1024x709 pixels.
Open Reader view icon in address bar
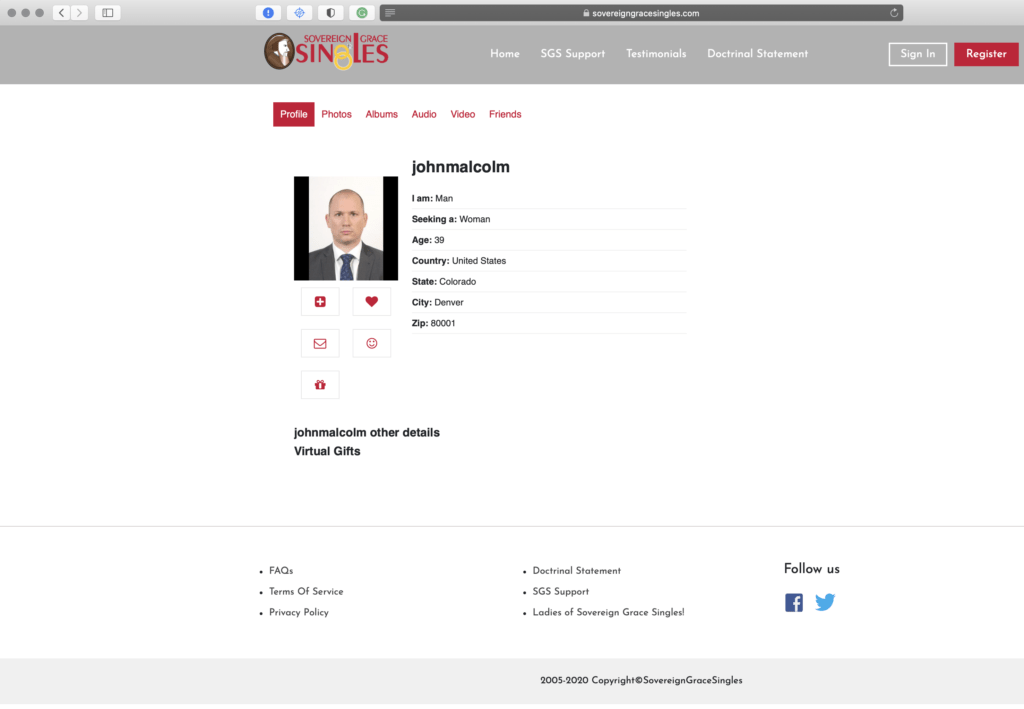[390, 12]
